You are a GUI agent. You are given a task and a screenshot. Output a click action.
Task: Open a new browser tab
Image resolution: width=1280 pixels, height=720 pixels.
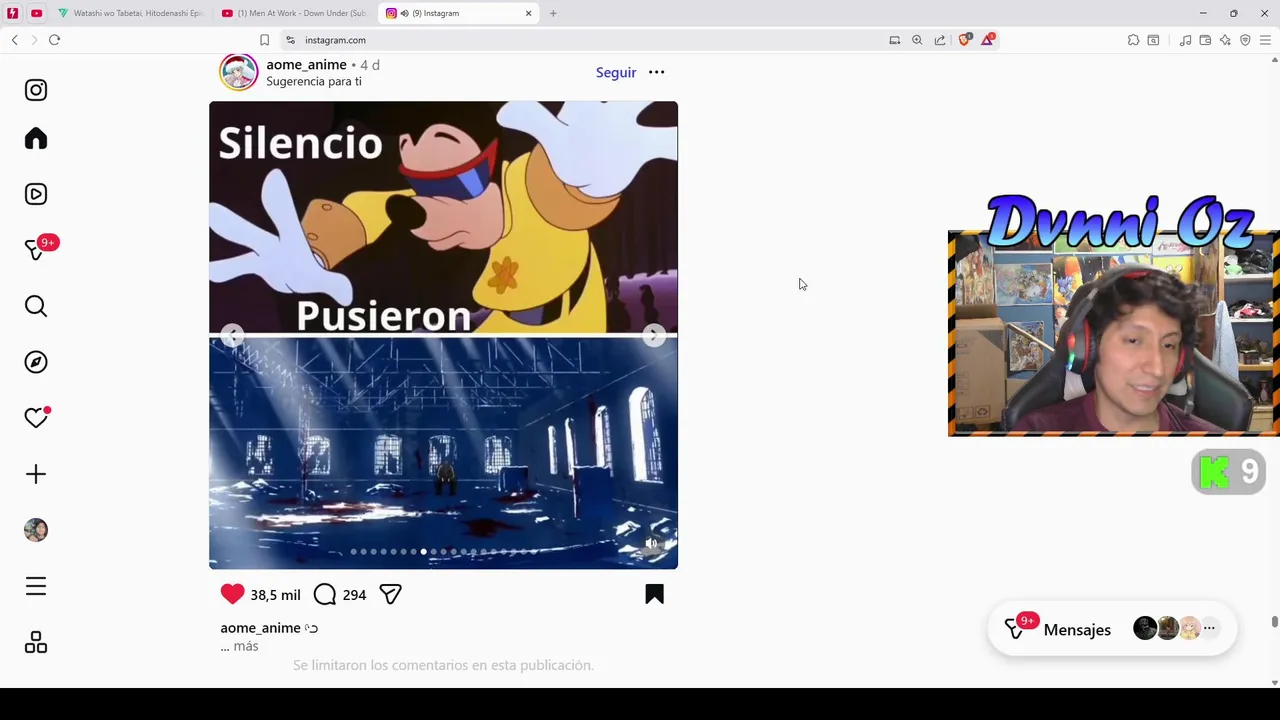coord(553,13)
